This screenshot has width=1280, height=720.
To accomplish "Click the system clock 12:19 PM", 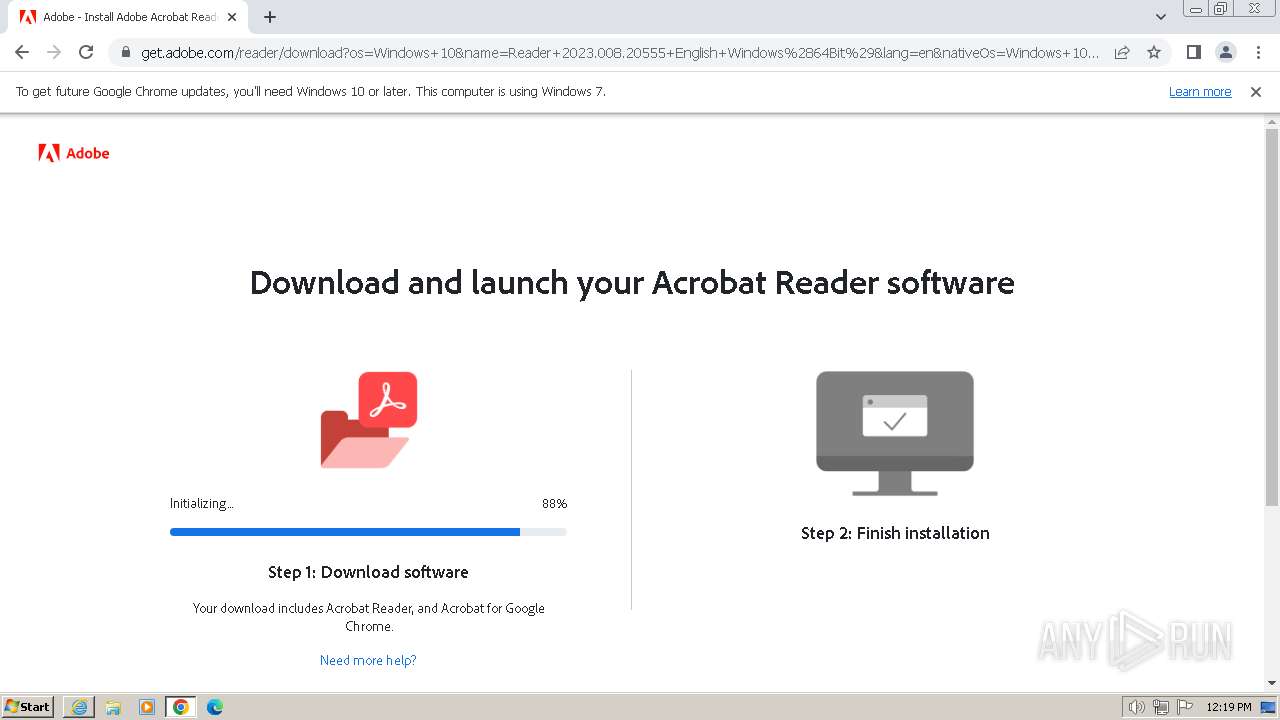I will [x=1229, y=707].
